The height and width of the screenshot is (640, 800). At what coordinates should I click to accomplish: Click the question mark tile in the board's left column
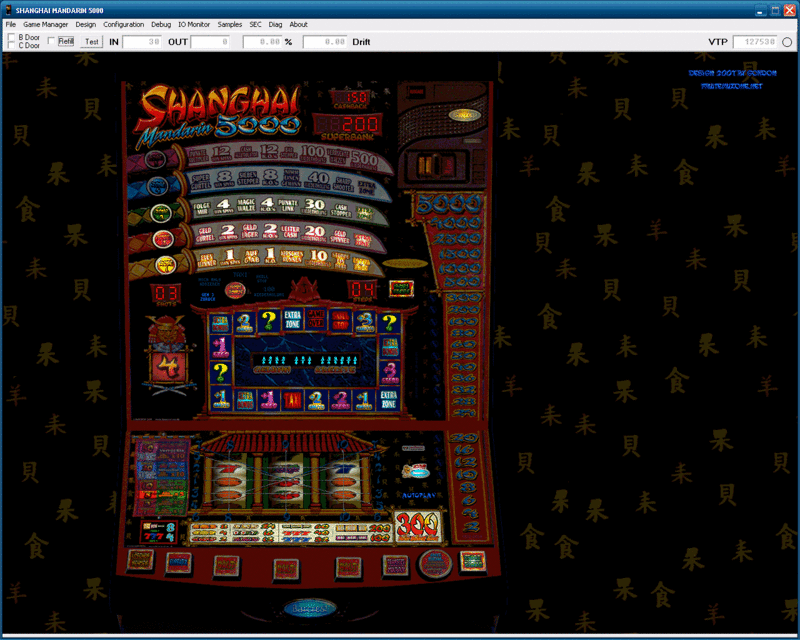point(220,373)
